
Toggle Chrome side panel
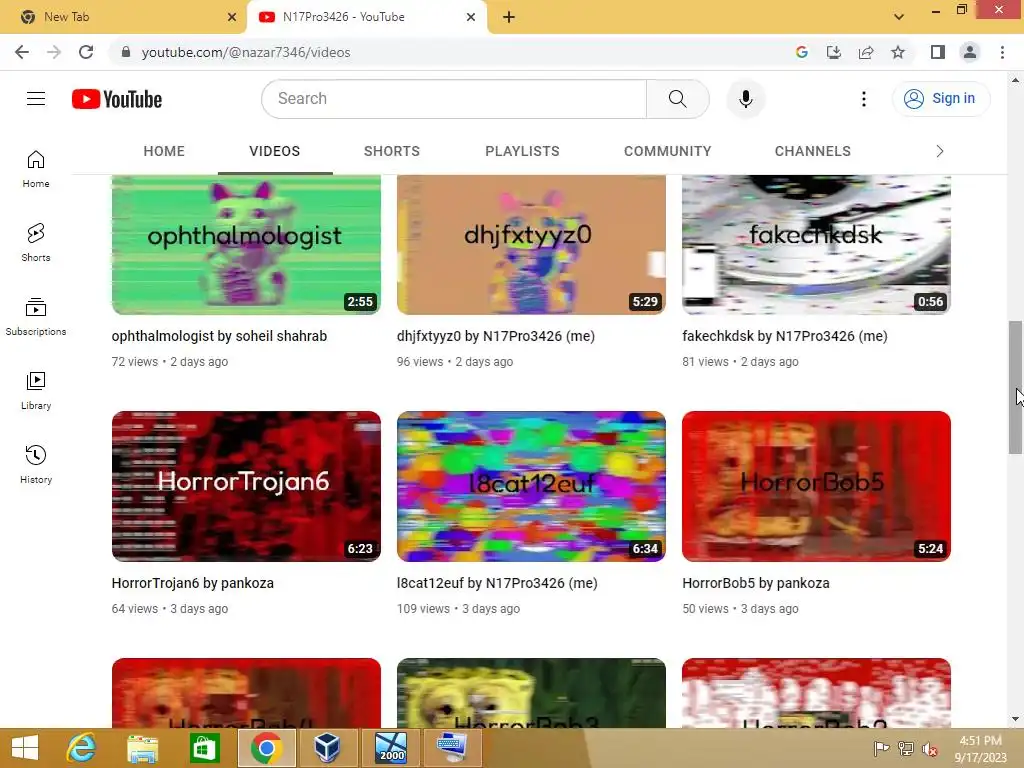938,52
